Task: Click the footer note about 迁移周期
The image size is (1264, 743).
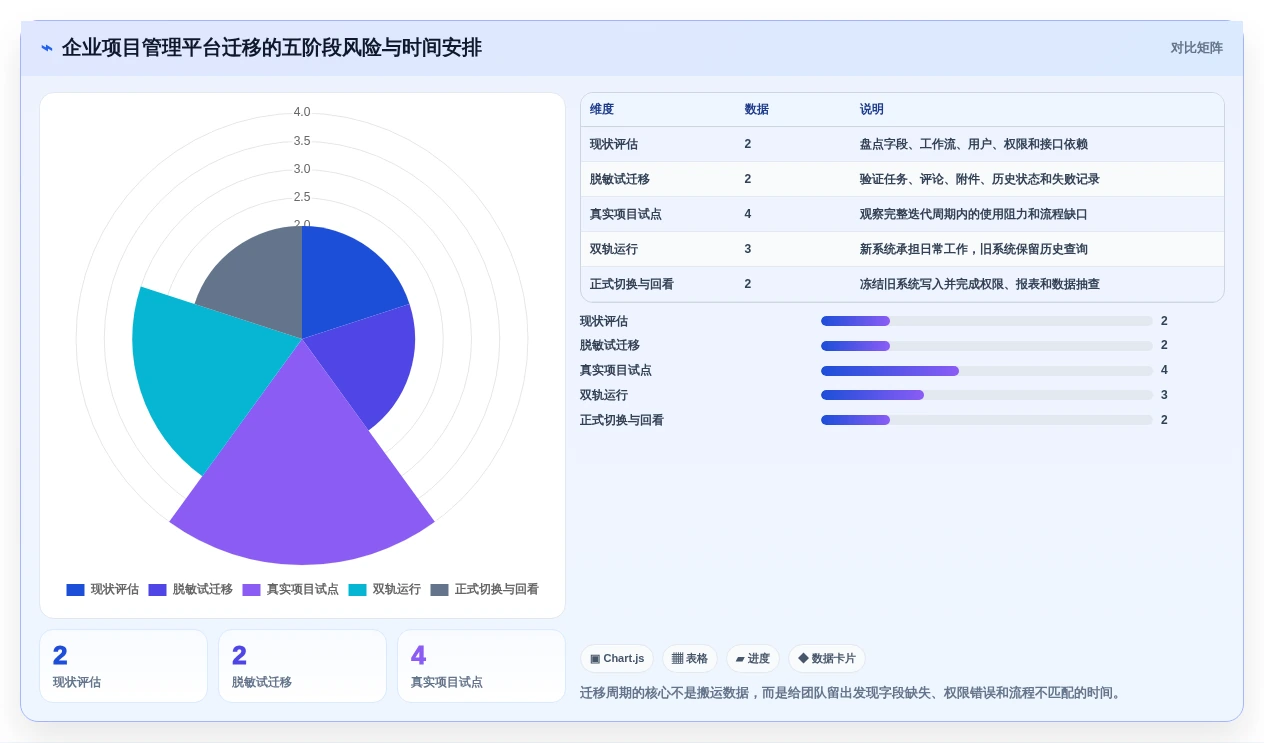Action: point(852,693)
